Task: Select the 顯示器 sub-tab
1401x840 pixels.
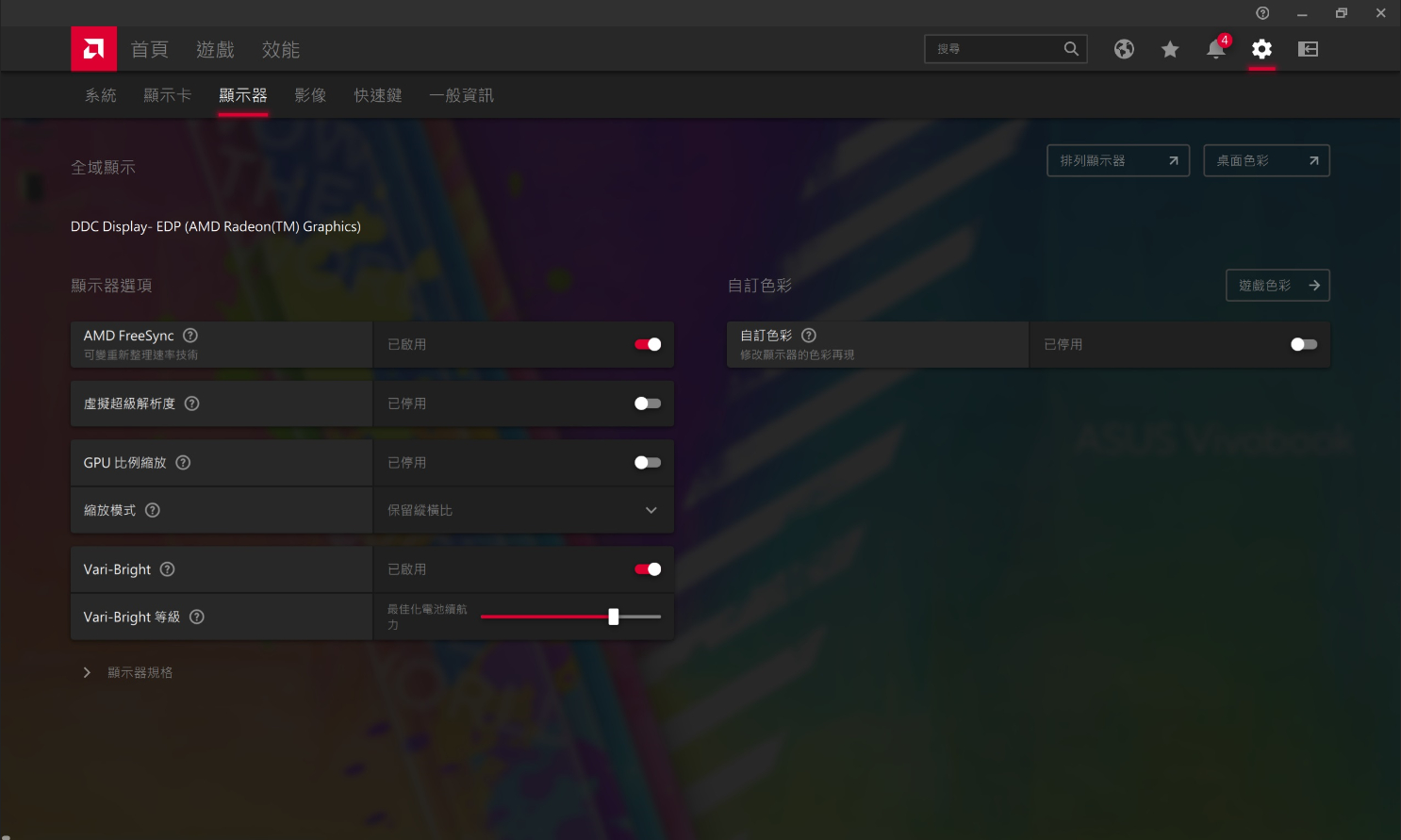Action: pos(243,95)
